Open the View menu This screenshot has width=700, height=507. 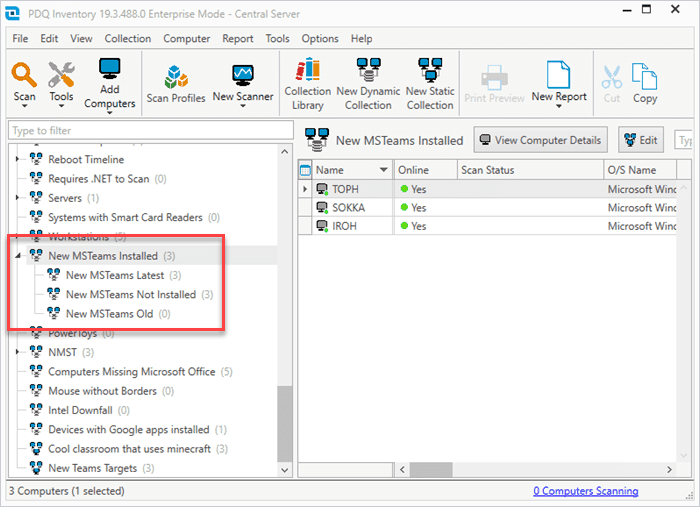[x=81, y=38]
